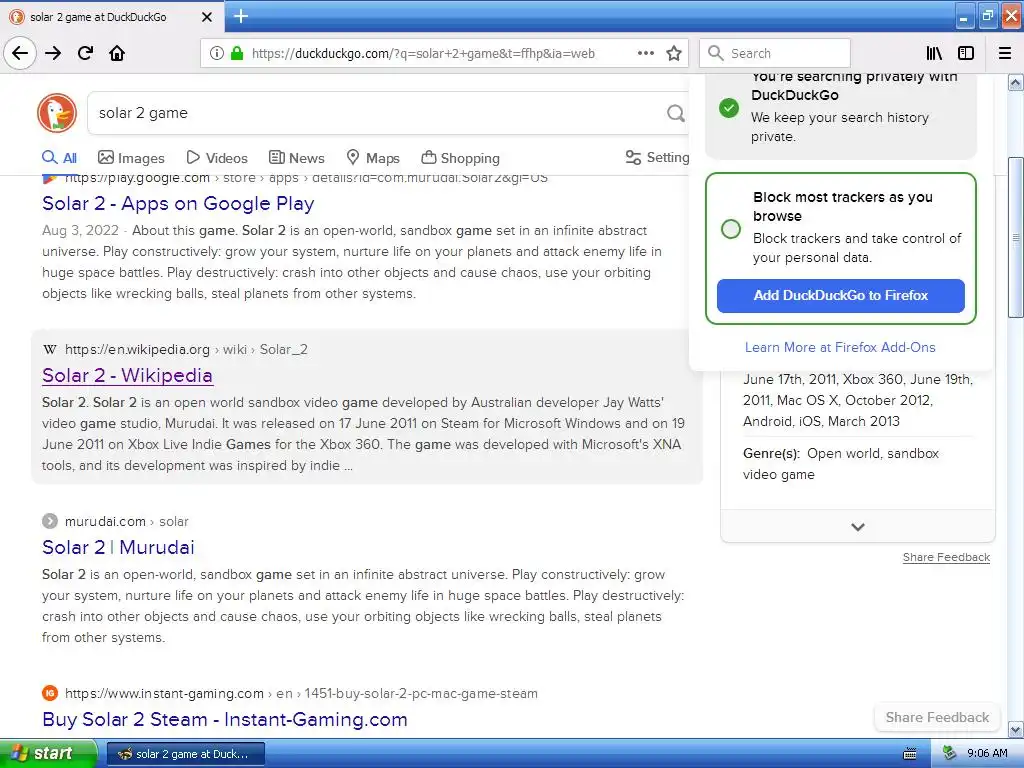Click the underlined Share Feedback link

[x=946, y=557]
